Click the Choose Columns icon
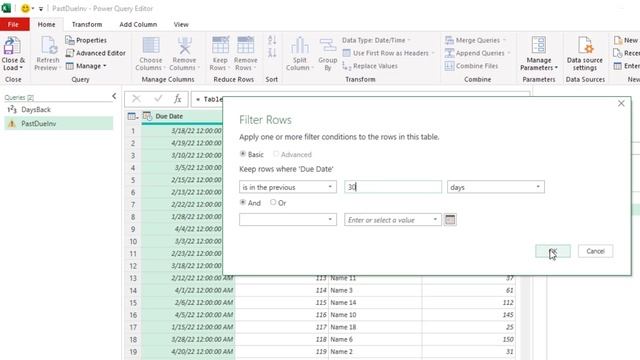Viewport: 640px width, 360px height. 151,46
